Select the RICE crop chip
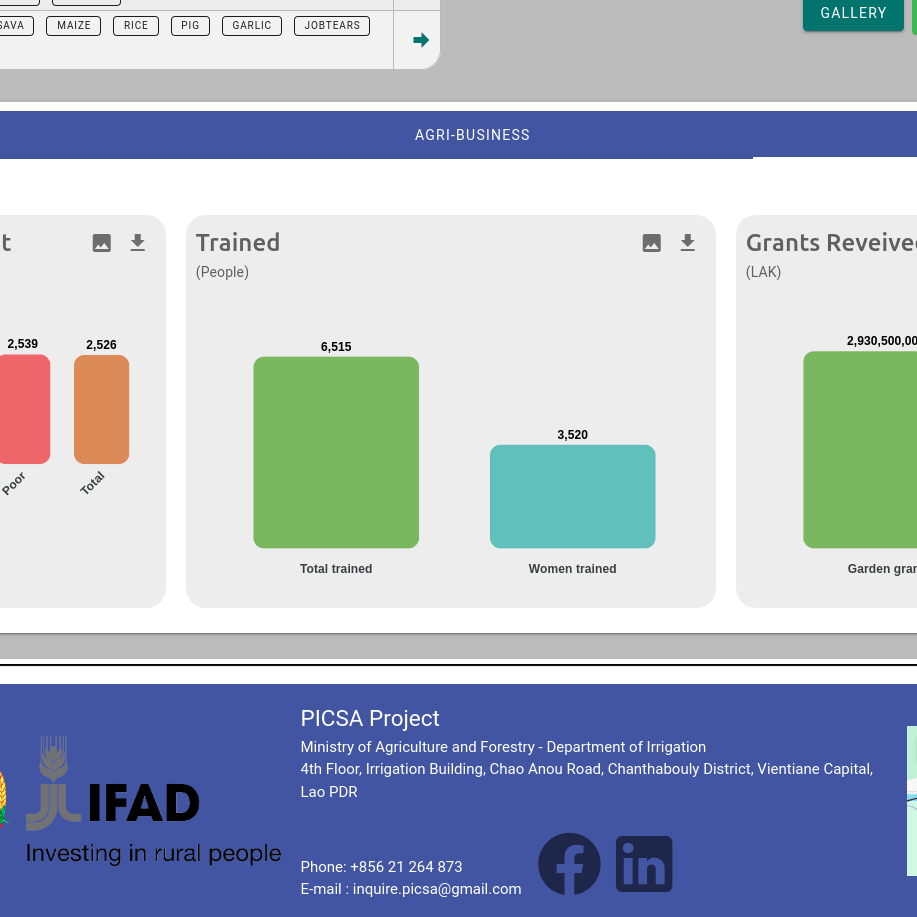 [x=136, y=26]
